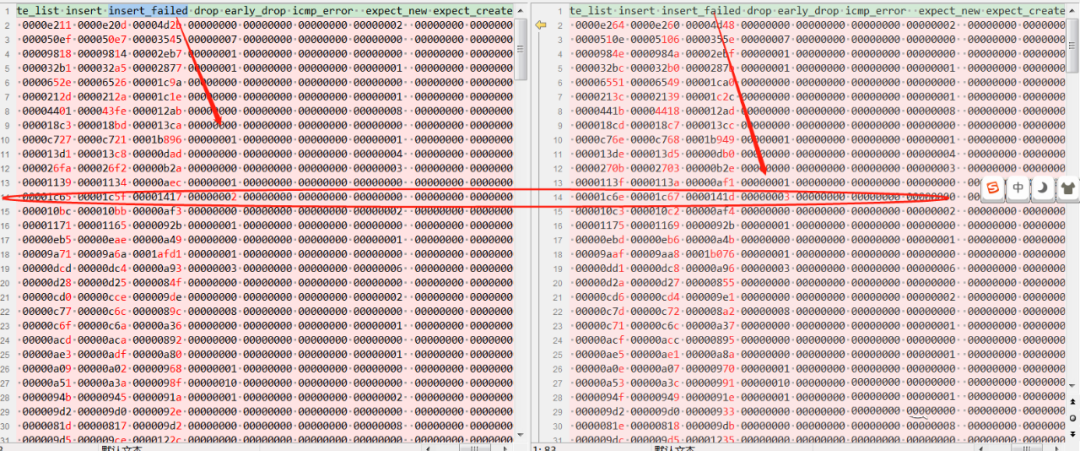Click the round current-difference icon below right scrollbar

(1073, 418)
